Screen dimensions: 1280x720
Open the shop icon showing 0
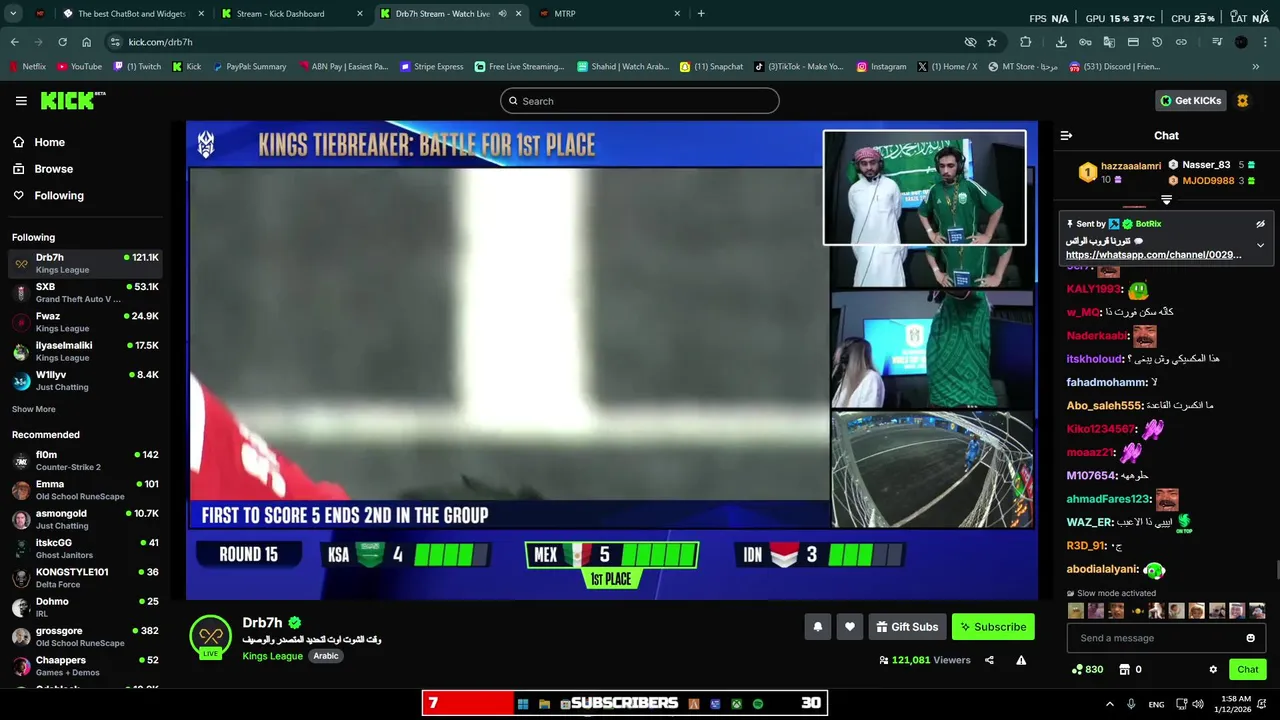click(1130, 670)
